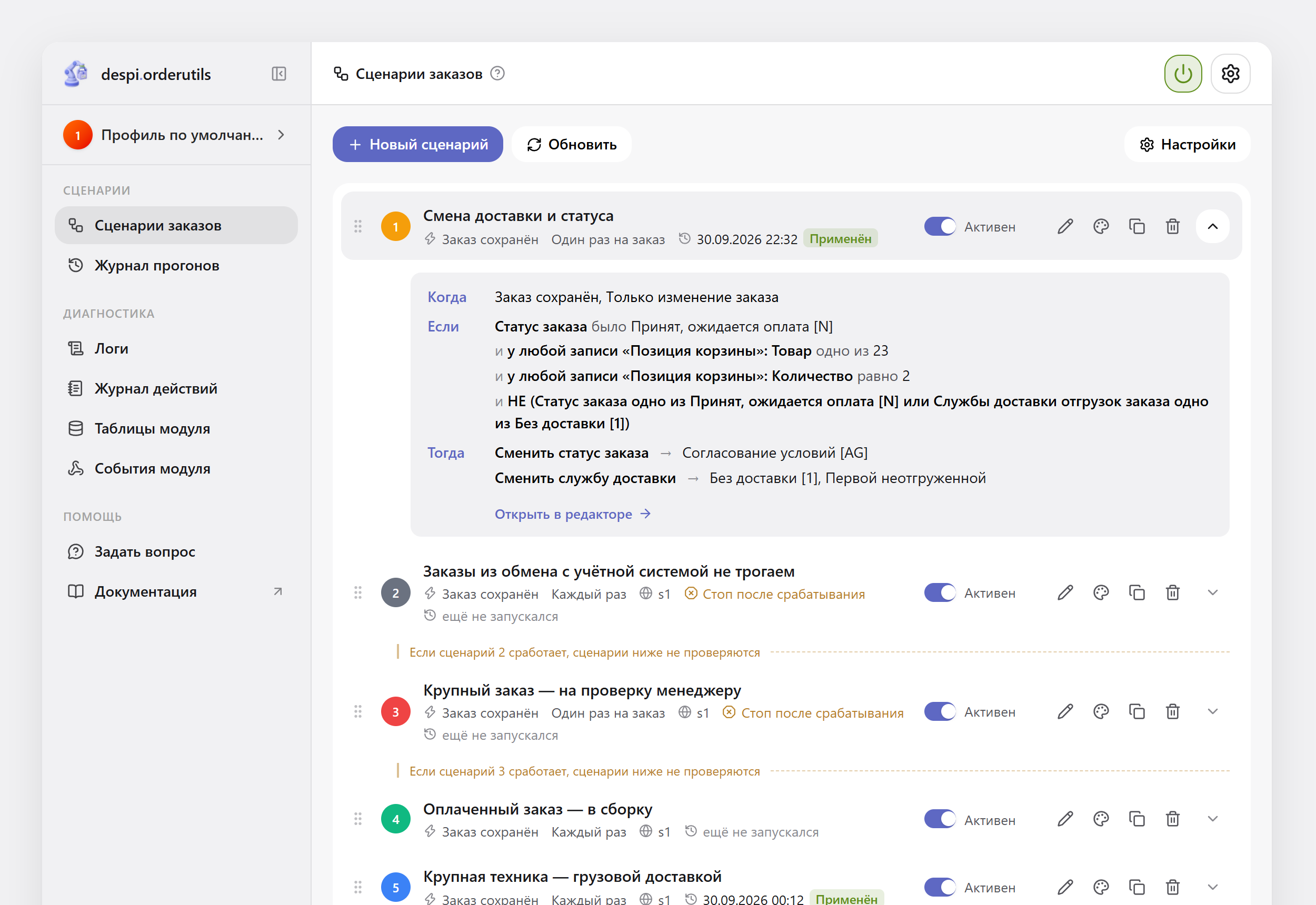This screenshot has width=1316, height=905.
Task: Toggle 'Крупная техника — грузовой доставкой' switch
Action: [x=940, y=888]
